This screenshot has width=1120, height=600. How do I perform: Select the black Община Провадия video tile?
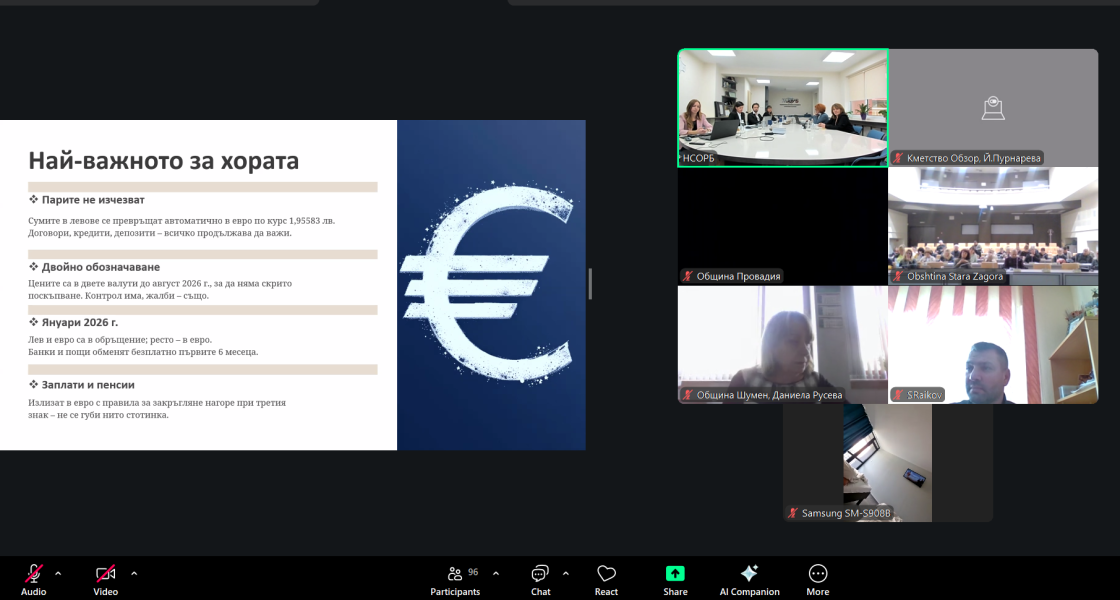point(783,226)
